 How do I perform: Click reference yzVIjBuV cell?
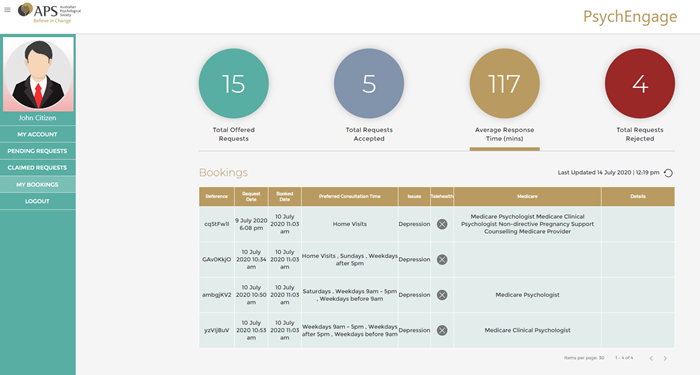coord(217,330)
